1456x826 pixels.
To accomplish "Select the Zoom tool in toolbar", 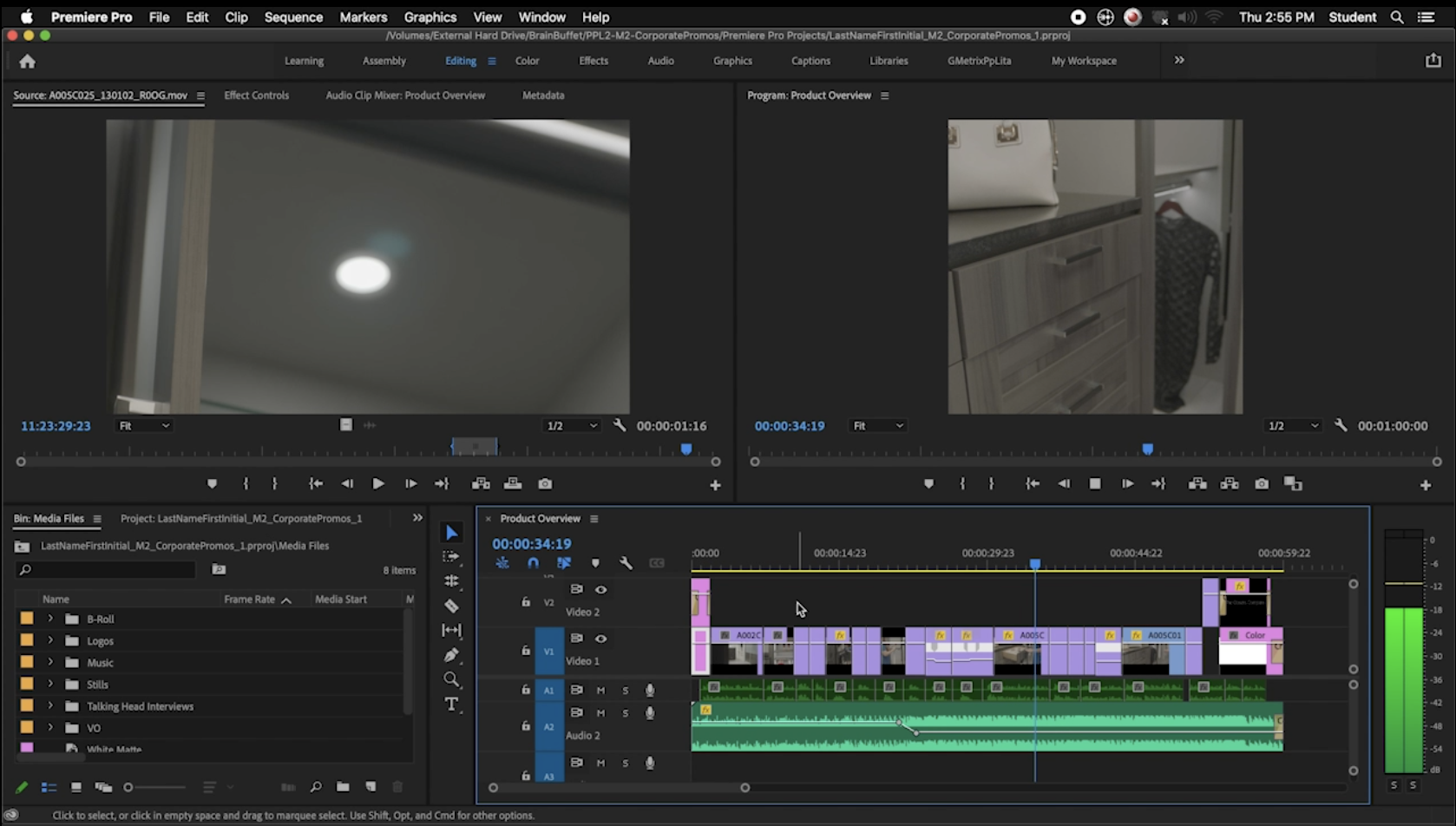I will click(451, 679).
